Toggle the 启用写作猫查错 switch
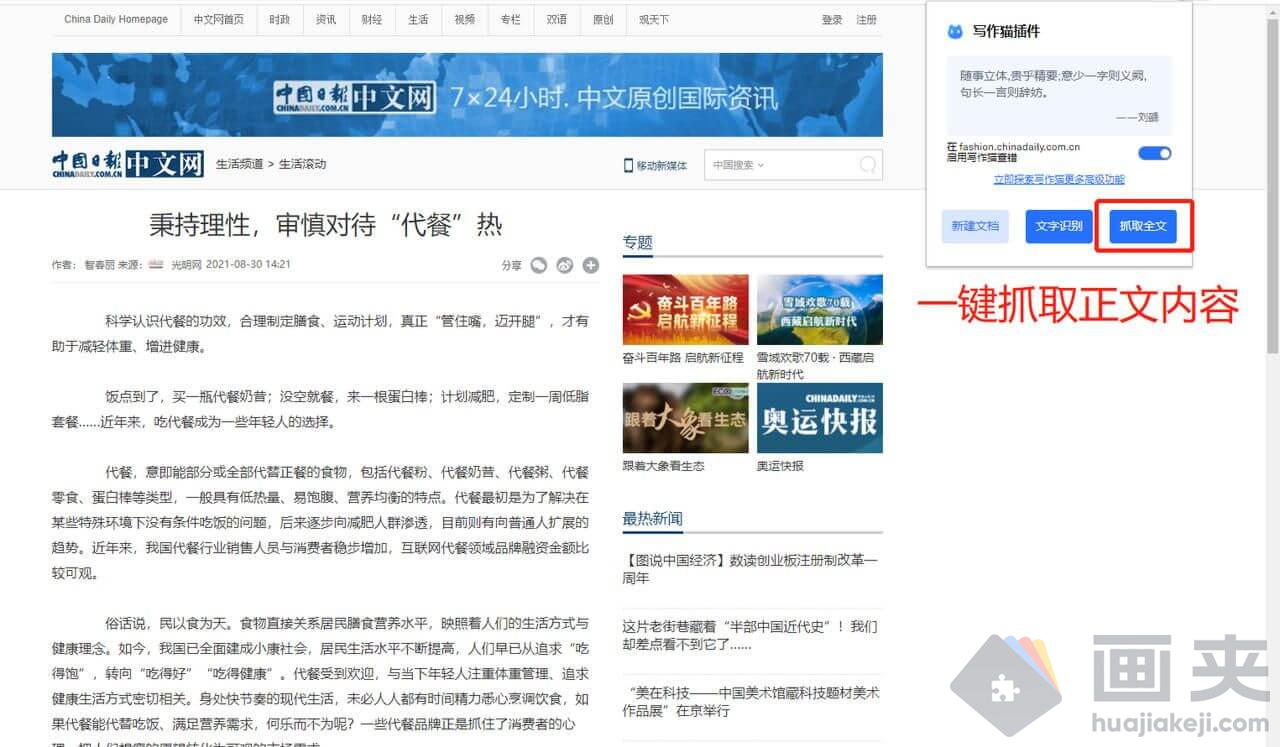Viewport: 1280px width, 747px height. point(1154,153)
